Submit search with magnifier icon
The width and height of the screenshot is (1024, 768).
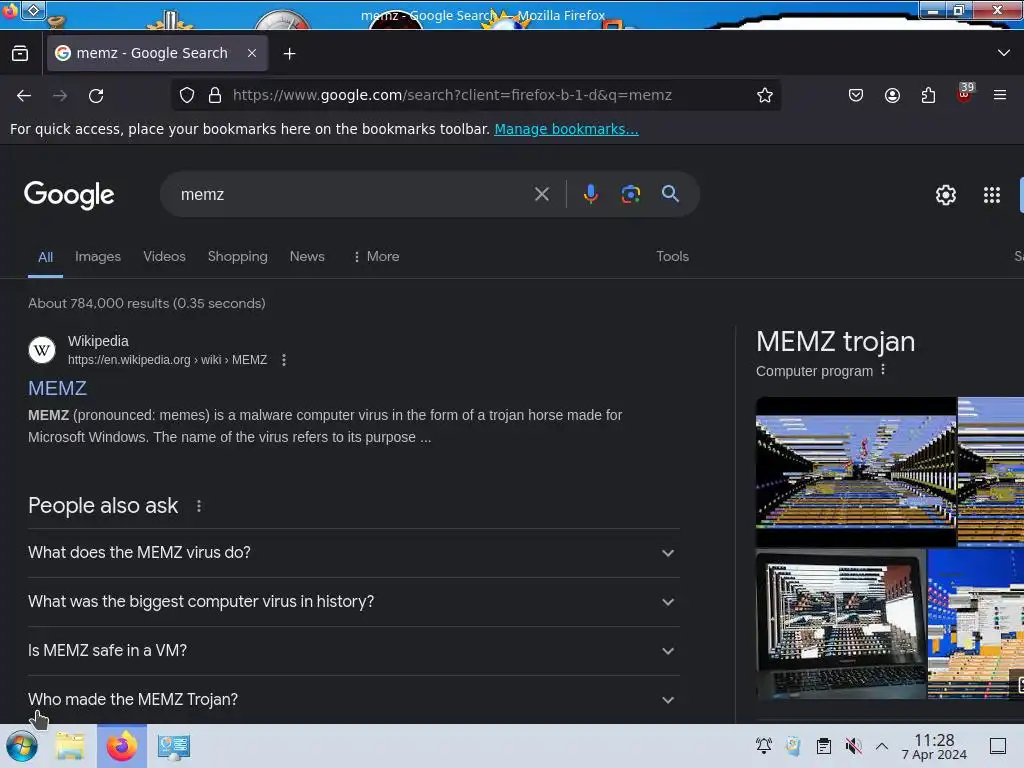pyautogui.click(x=670, y=193)
